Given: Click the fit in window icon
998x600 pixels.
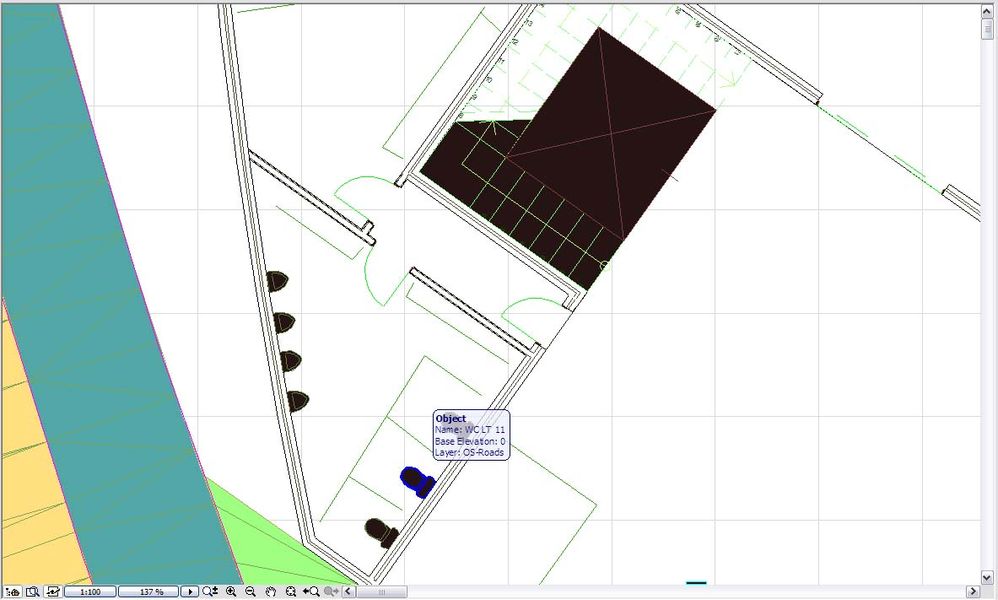Looking at the screenshot, I should (x=291, y=592).
